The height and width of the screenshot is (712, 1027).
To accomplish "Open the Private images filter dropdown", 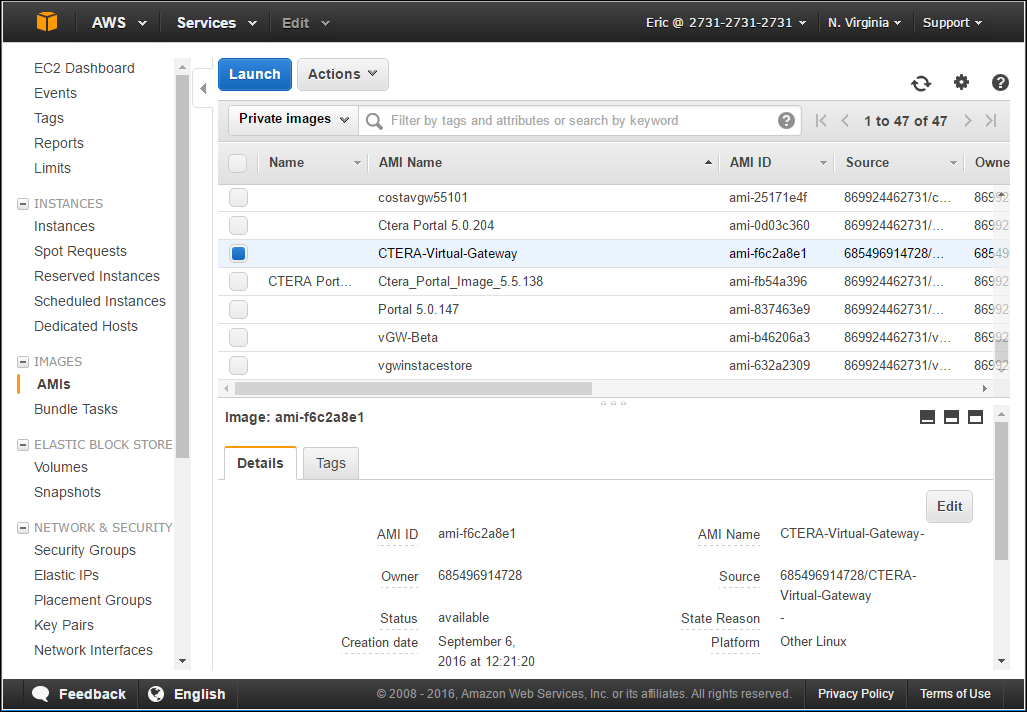I will tap(293, 119).
